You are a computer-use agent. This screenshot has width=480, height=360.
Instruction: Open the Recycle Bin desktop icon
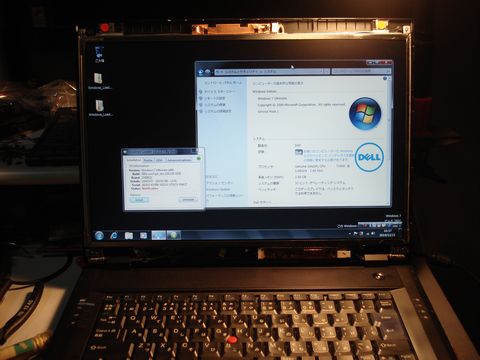[x=99, y=54]
